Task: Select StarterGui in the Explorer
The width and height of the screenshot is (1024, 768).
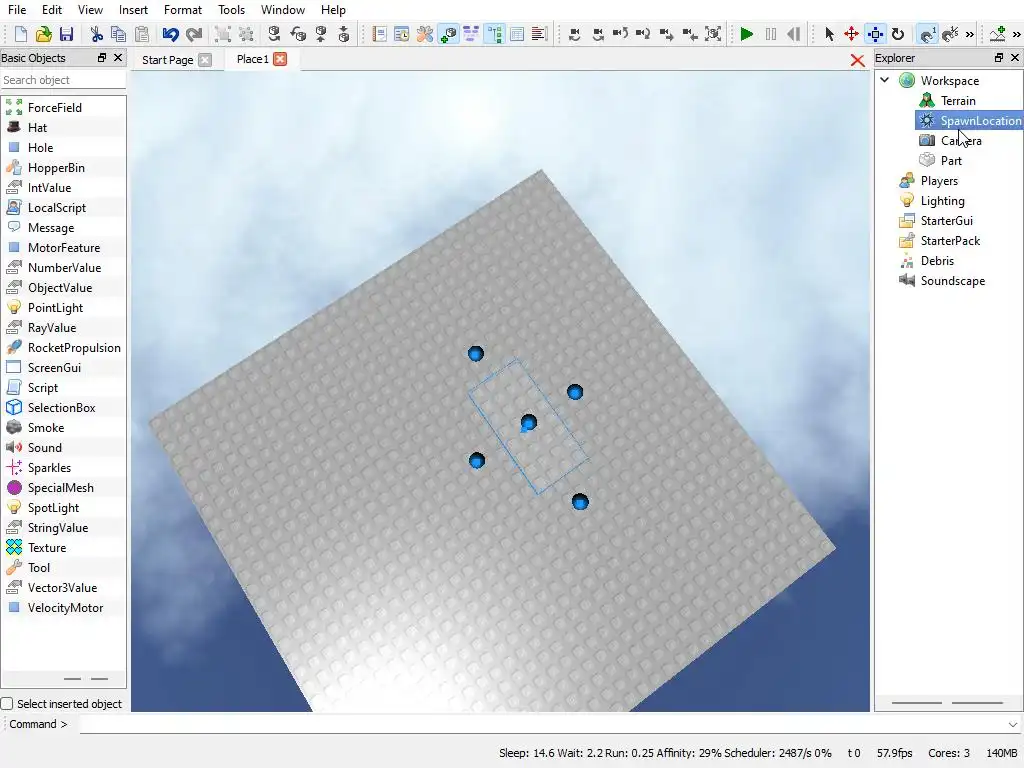Action: 946,221
